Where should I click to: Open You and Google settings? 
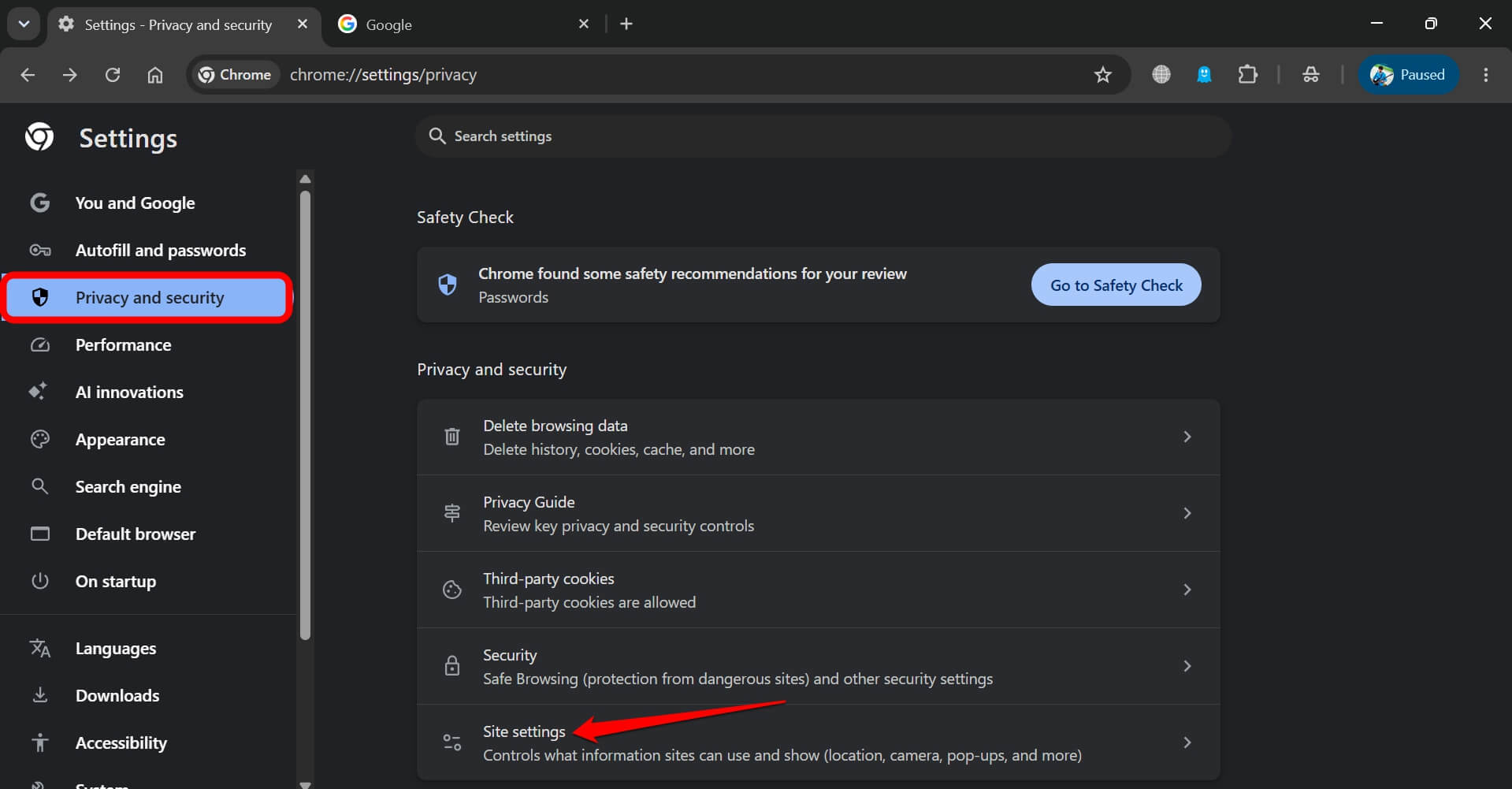tap(148, 203)
